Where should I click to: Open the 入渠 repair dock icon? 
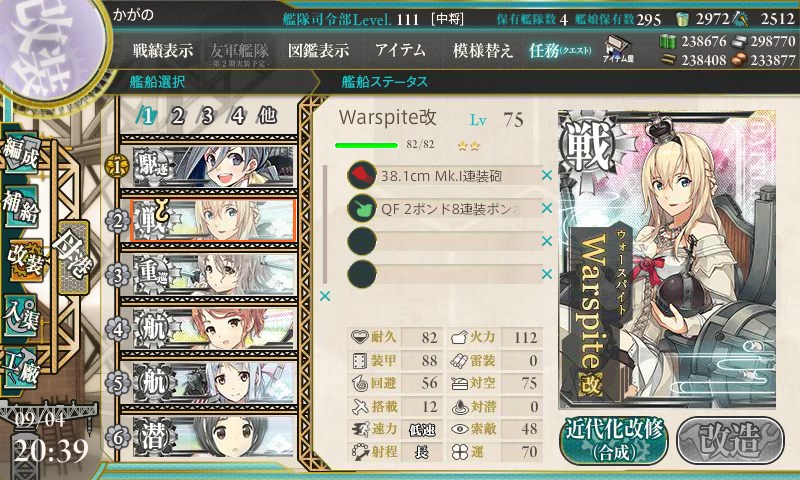click(20, 315)
